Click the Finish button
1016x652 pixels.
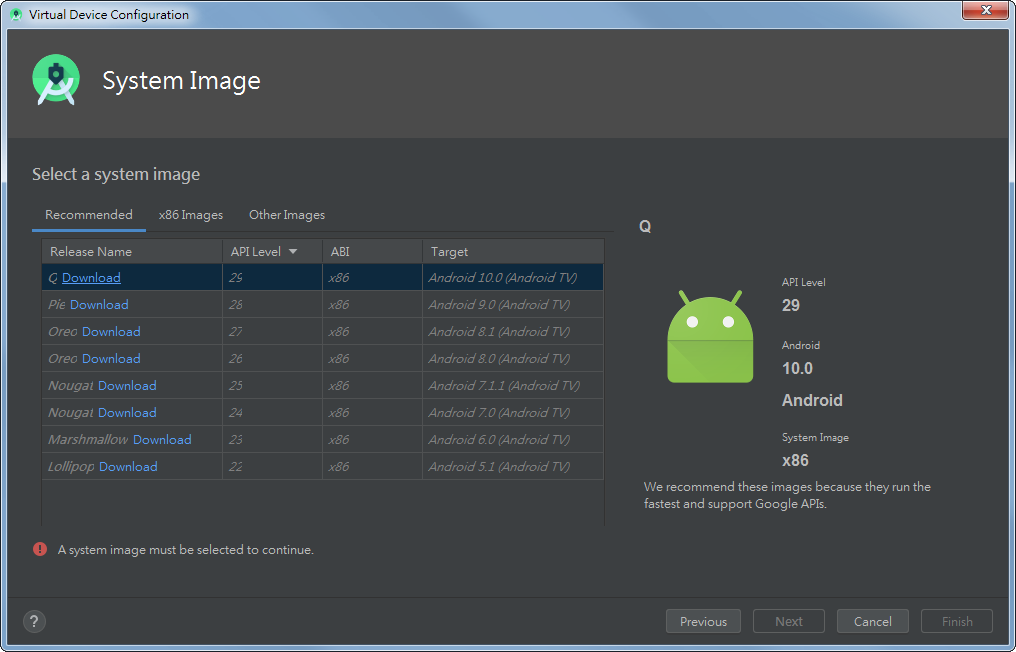[x=956, y=621]
